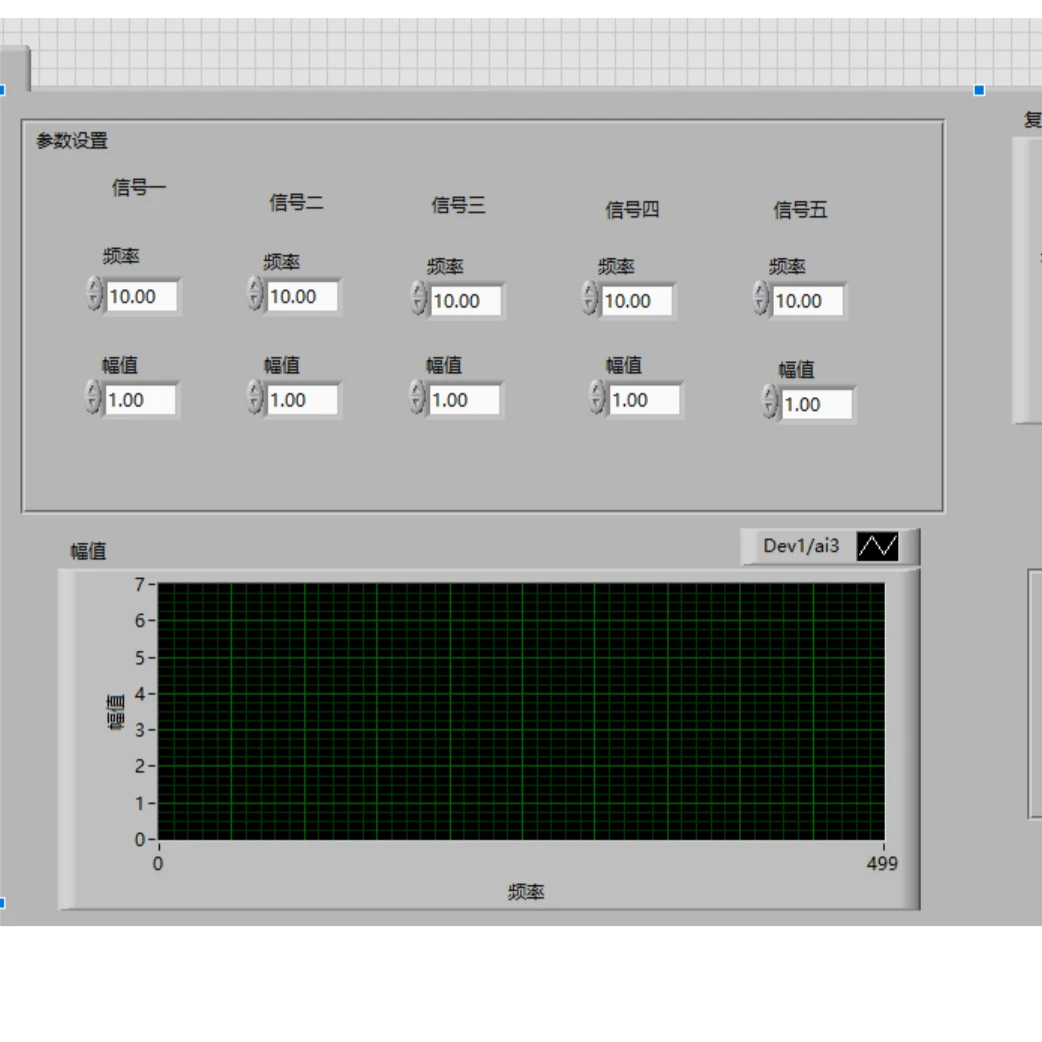1042x1042 pixels.
Task: Click the 信号四 幅值 input field
Action: point(644,400)
